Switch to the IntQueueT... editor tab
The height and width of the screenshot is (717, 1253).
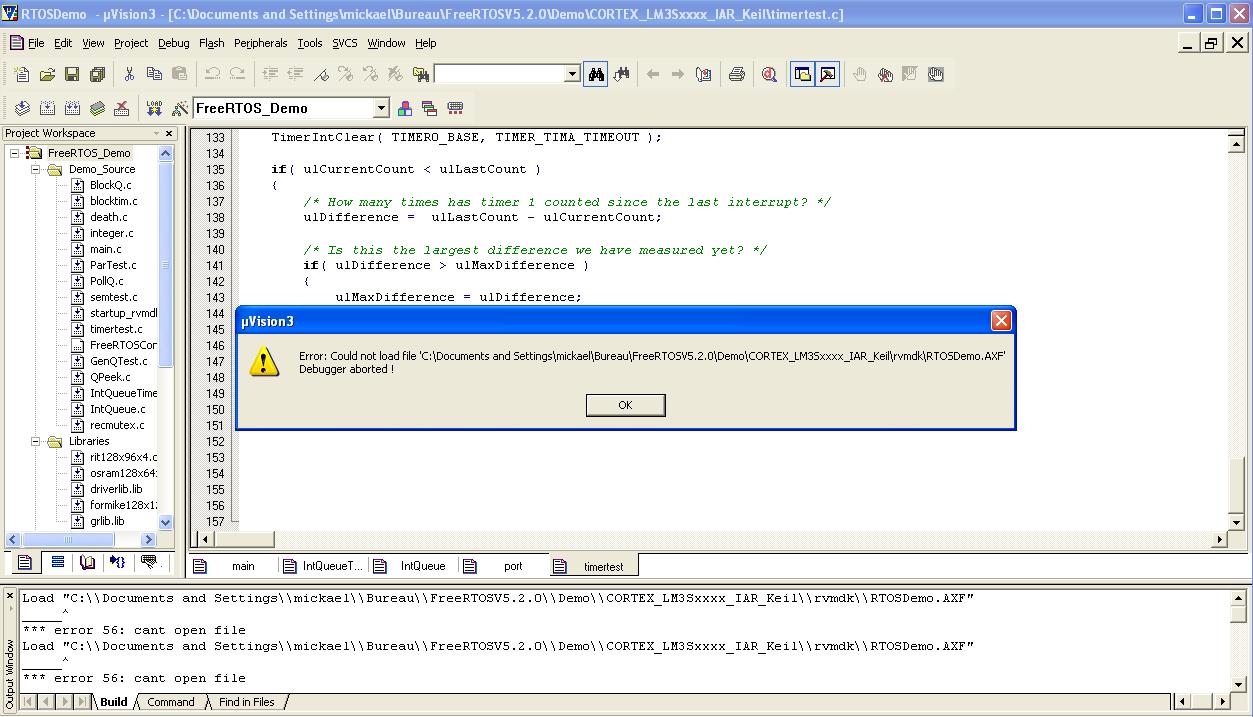click(325, 566)
